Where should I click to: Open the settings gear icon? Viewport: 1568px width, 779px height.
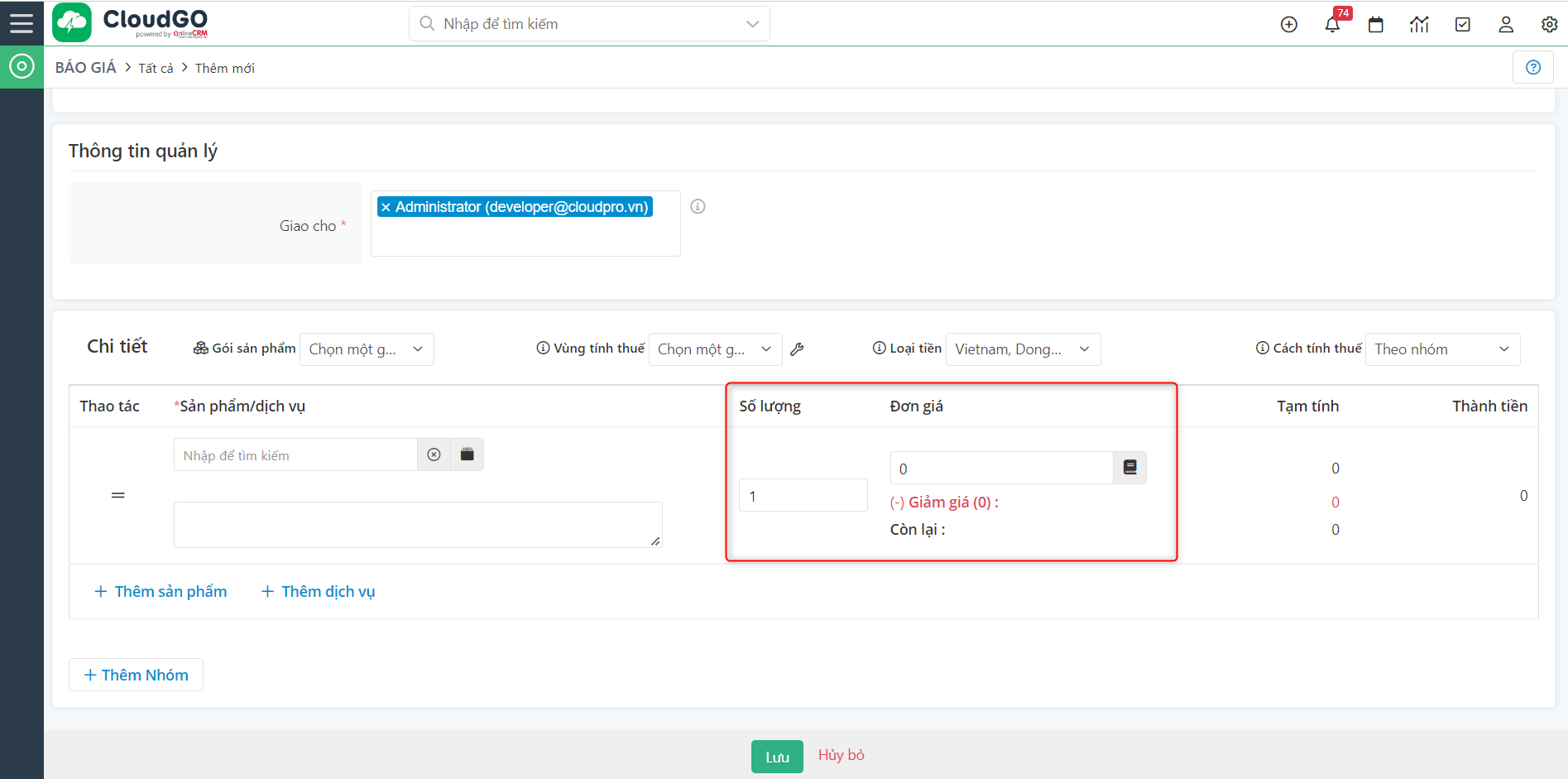click(1548, 24)
